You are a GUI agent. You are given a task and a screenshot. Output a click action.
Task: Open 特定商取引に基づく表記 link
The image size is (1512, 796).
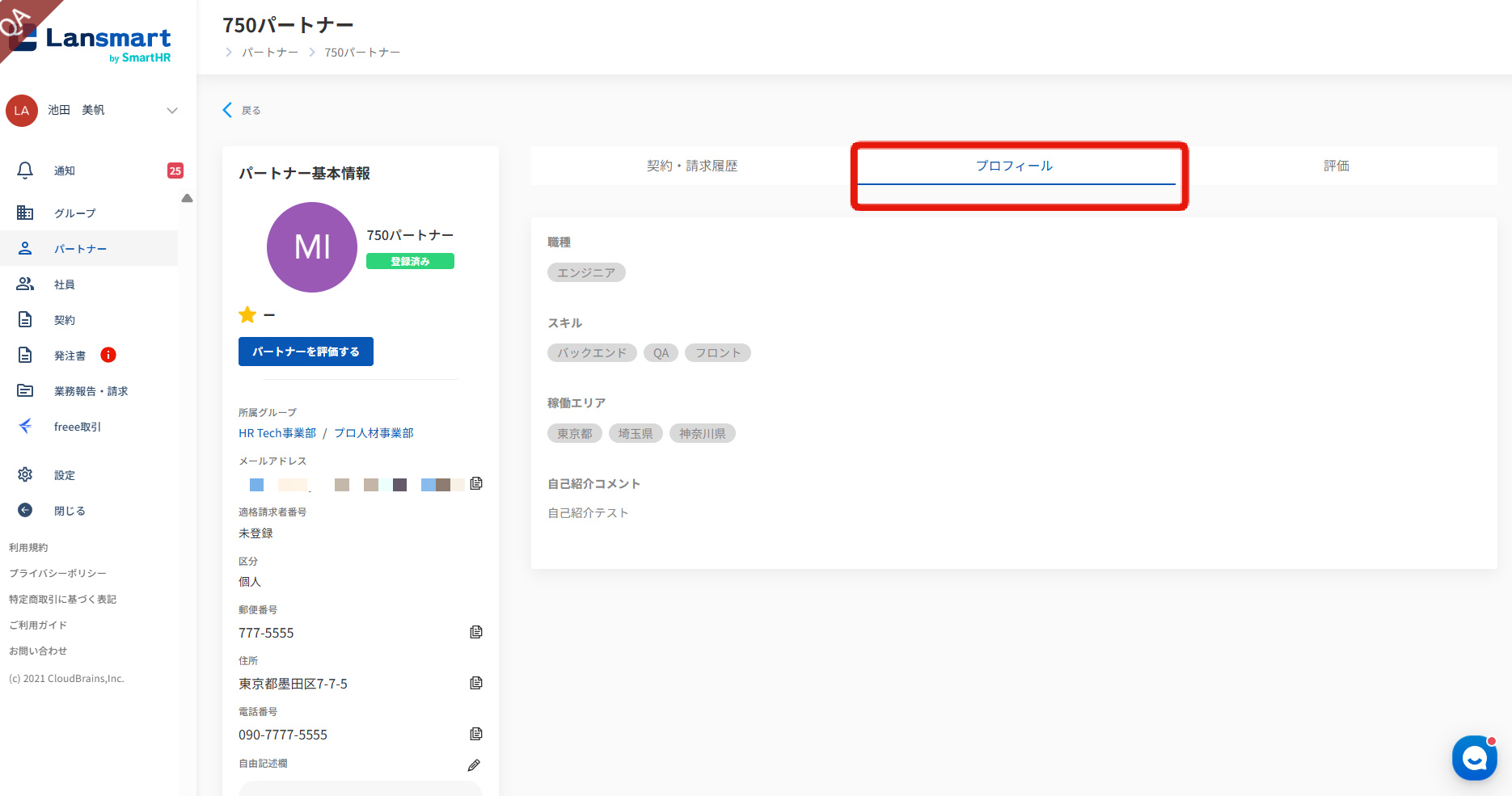62,599
